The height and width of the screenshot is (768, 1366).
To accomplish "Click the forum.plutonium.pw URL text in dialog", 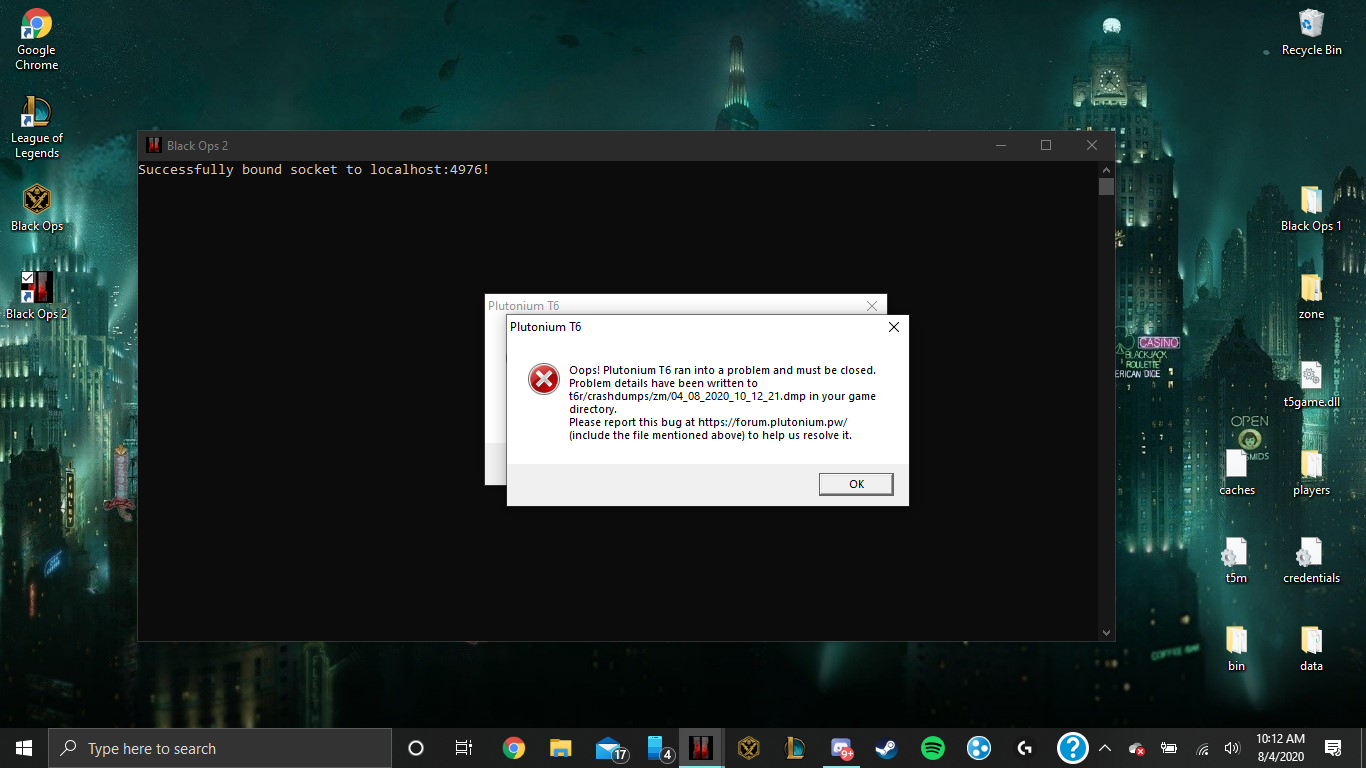I will (x=773, y=422).
